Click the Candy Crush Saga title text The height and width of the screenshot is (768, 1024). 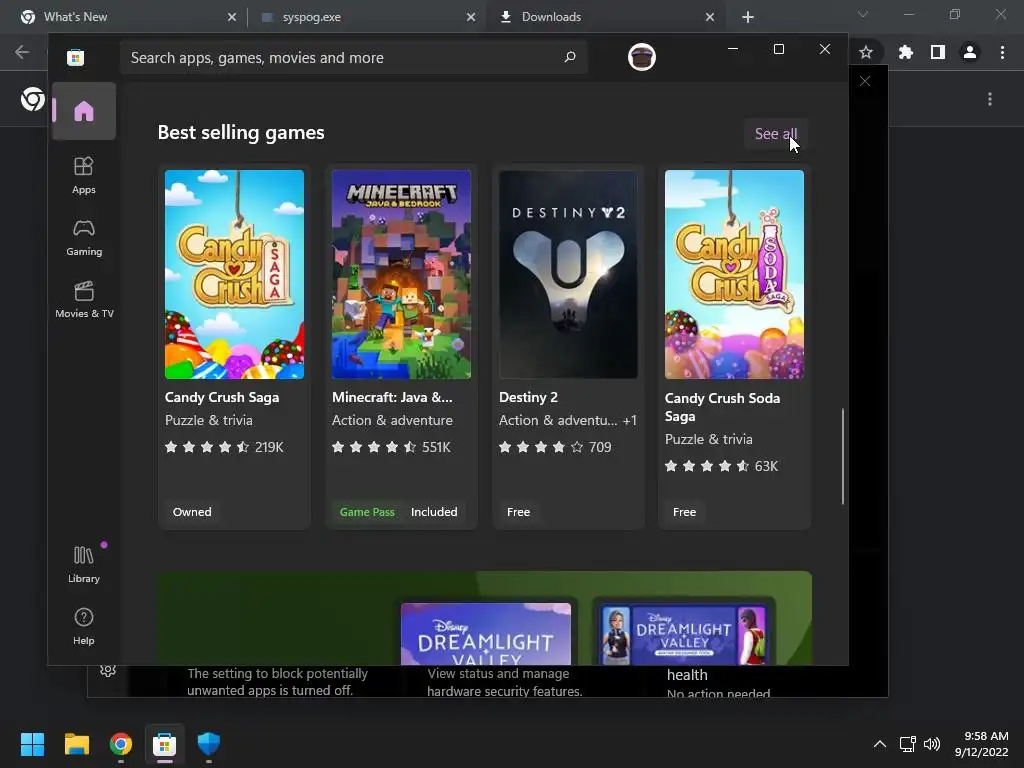222,397
